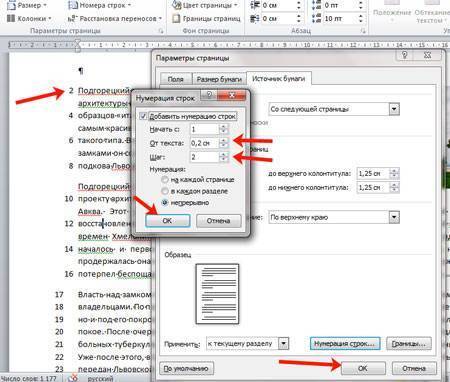Click the word Подгорецкий at line 2
This screenshot has height=382, width=450.
point(104,90)
